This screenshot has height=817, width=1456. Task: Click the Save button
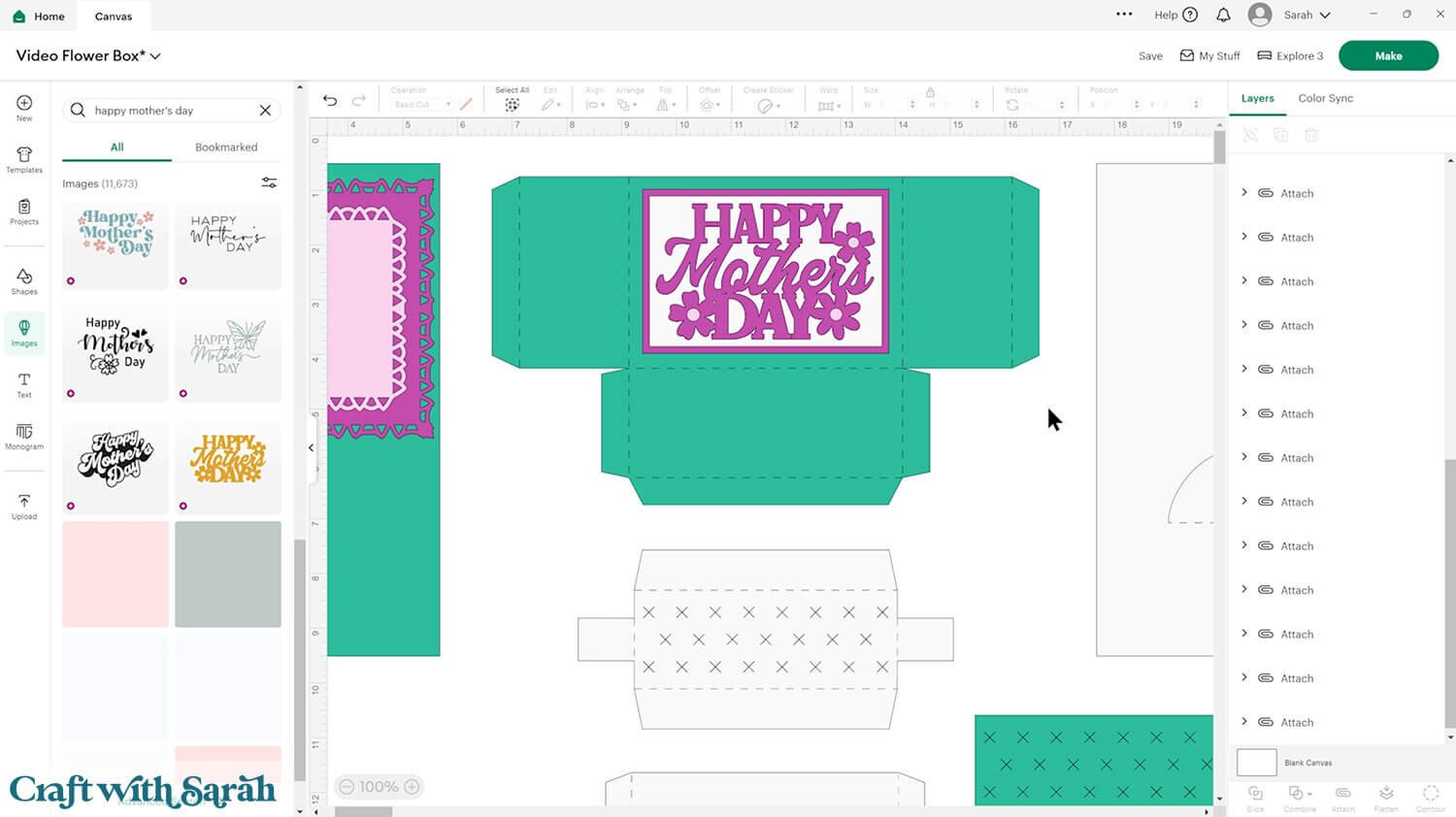point(1150,56)
